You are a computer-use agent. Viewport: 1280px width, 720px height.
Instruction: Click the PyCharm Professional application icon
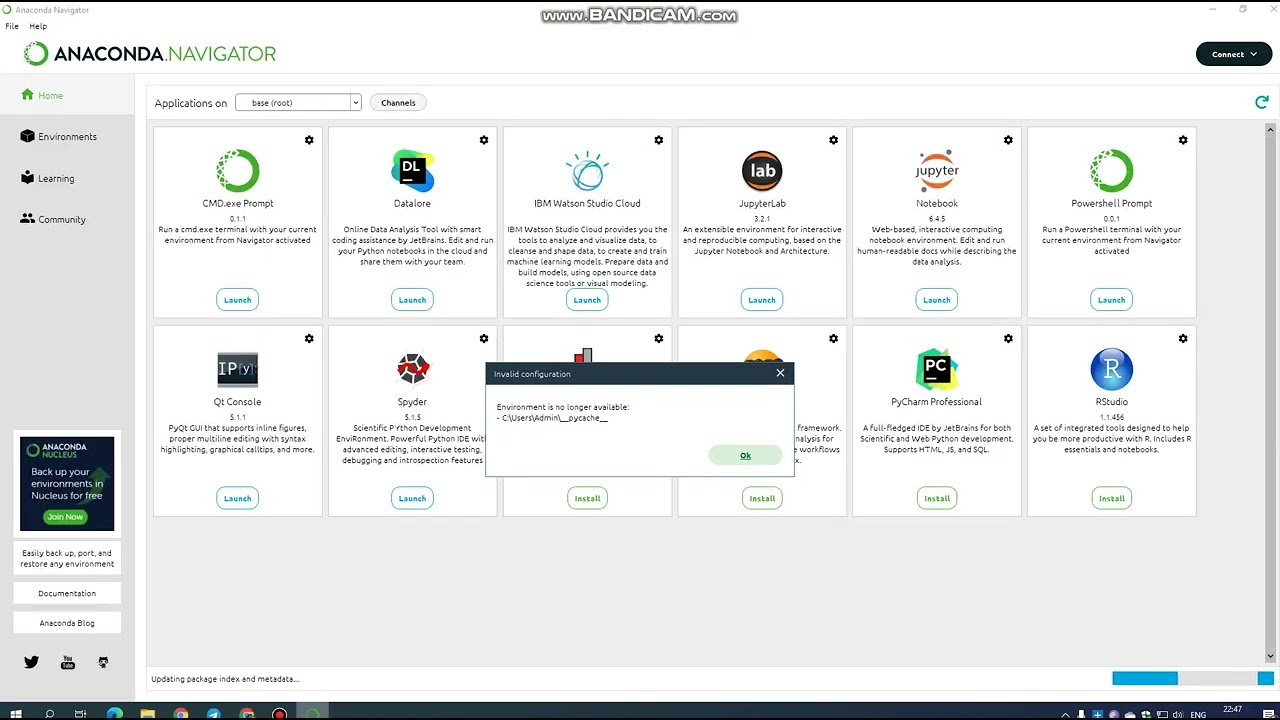point(937,369)
